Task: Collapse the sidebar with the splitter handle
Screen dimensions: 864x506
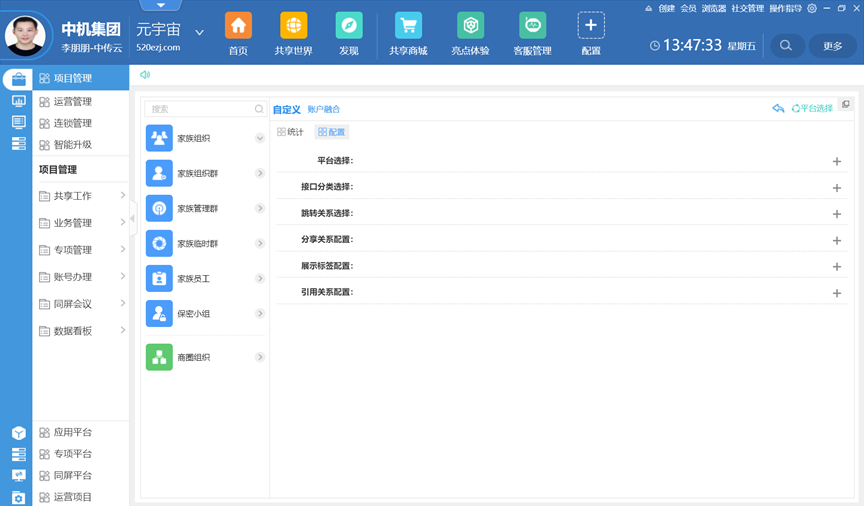Action: tap(133, 217)
